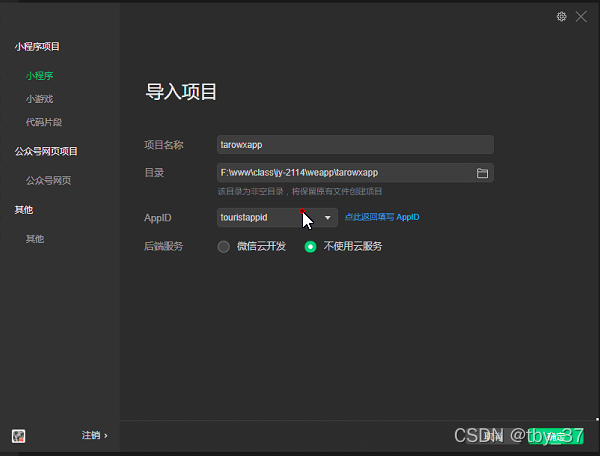The image size is (600, 456).
Task: Click 注销 to log out
Action: coord(94,435)
